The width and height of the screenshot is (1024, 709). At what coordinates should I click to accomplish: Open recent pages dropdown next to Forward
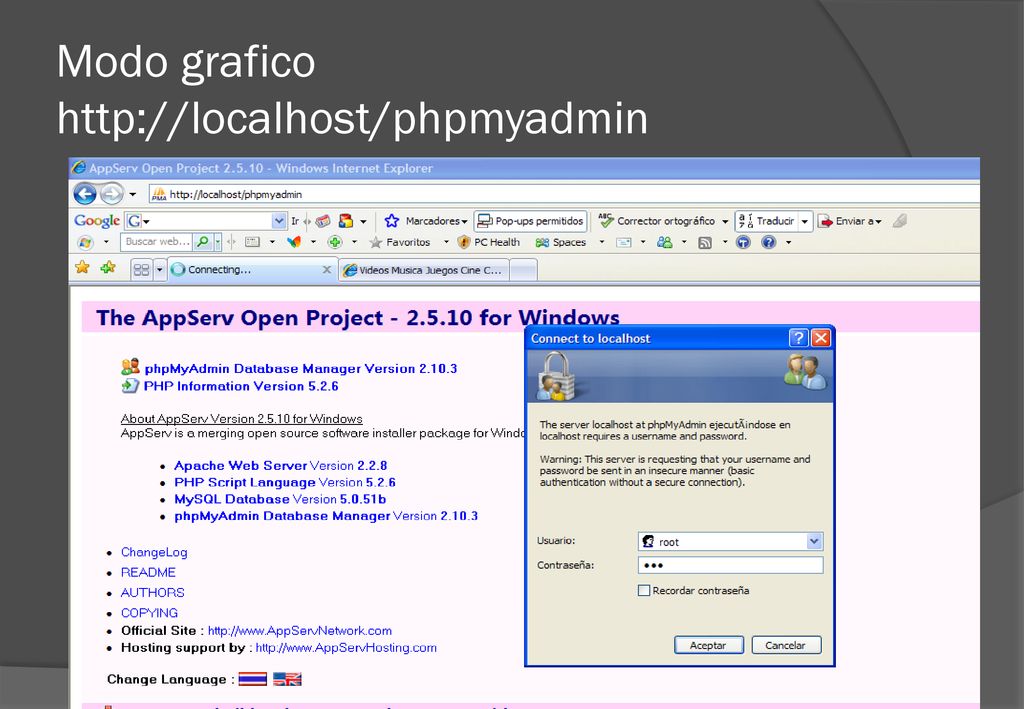click(133, 195)
